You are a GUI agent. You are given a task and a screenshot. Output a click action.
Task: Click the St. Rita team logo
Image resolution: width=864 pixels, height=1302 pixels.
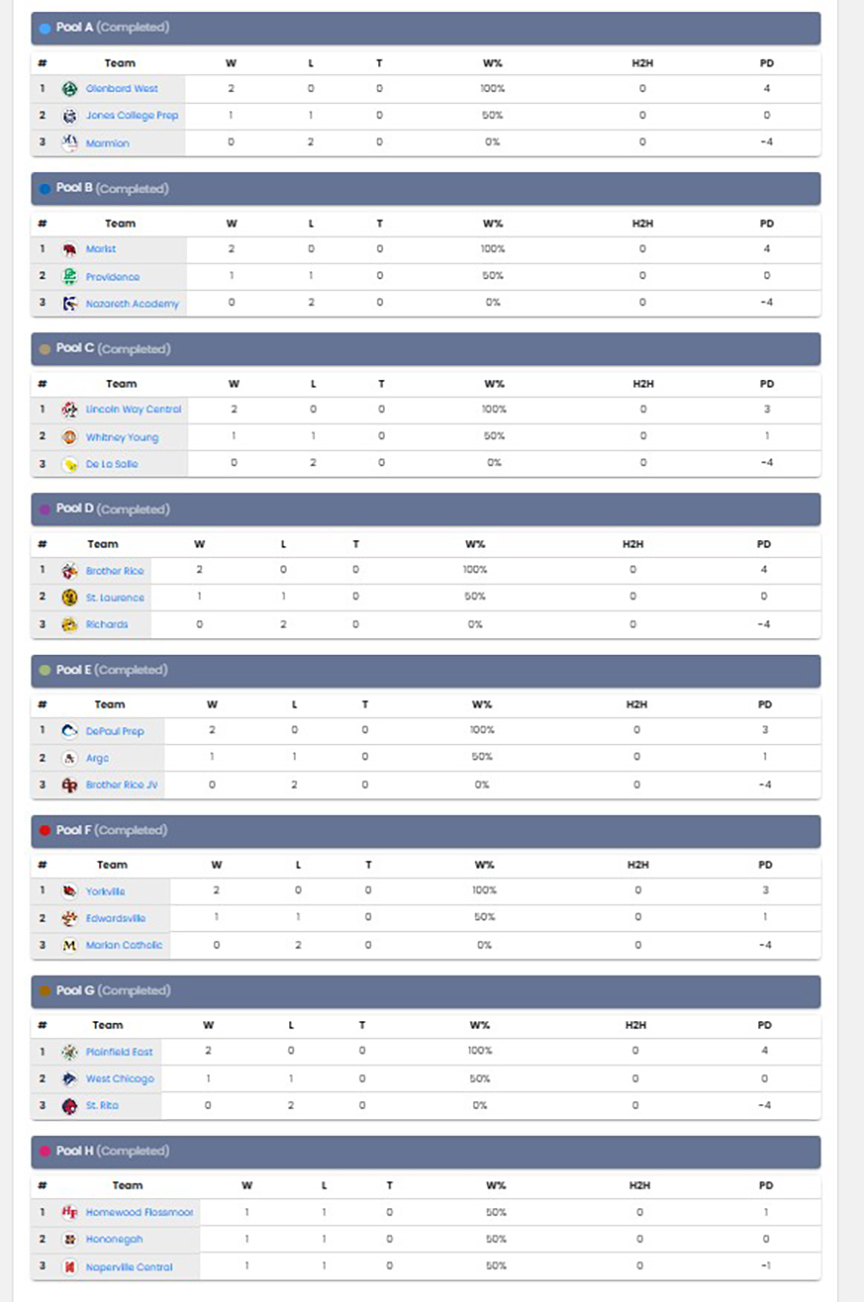pos(70,1106)
